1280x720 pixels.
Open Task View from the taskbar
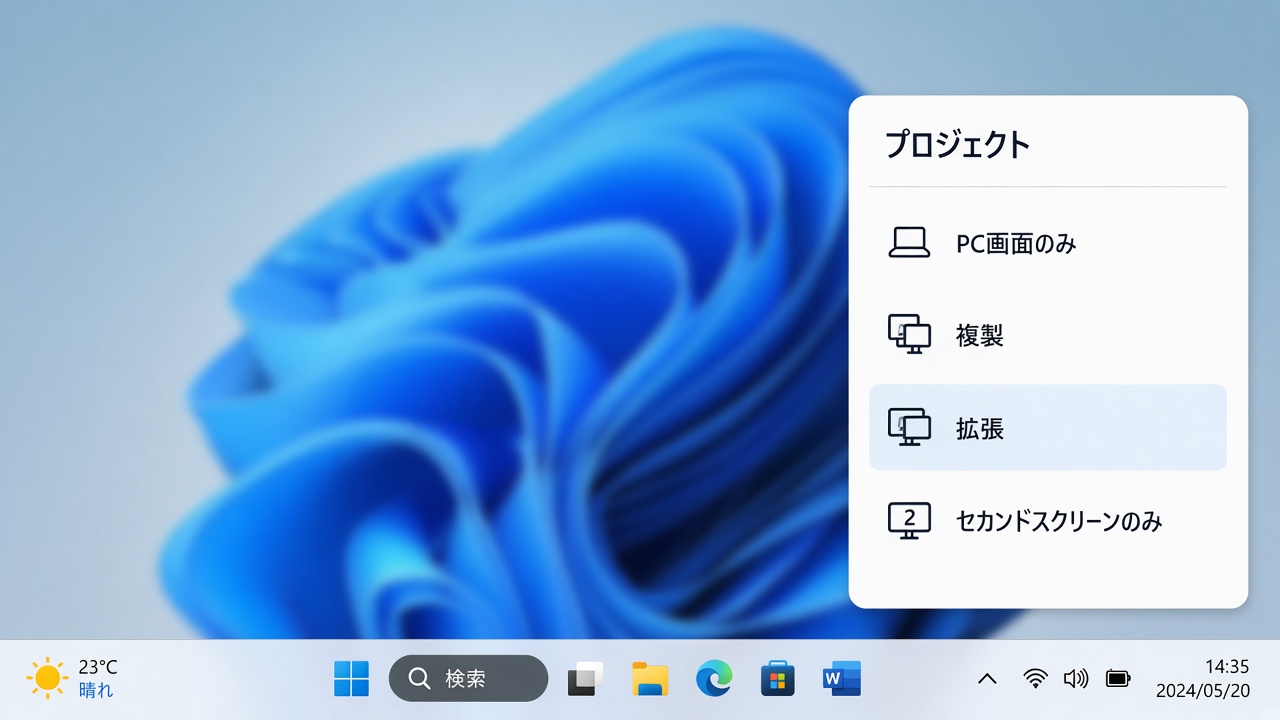click(x=586, y=679)
